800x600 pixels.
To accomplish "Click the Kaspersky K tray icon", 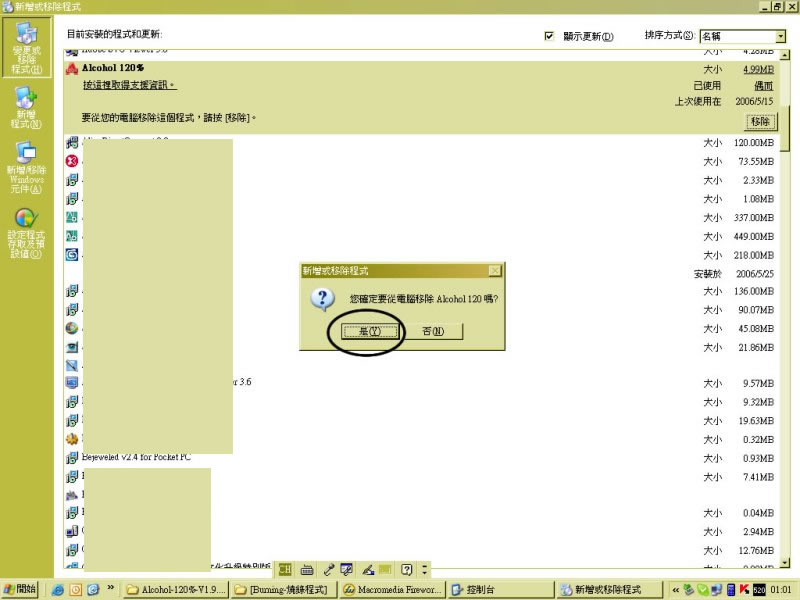I will point(744,590).
